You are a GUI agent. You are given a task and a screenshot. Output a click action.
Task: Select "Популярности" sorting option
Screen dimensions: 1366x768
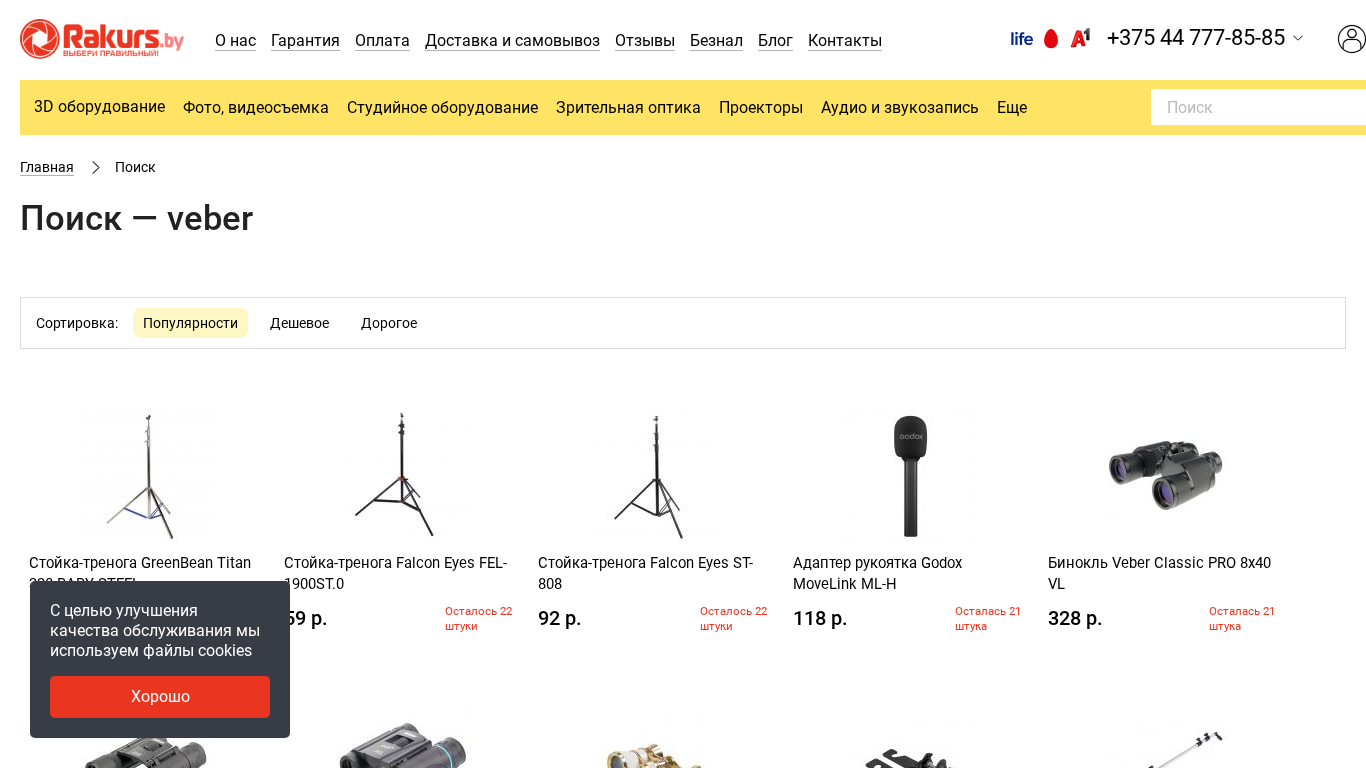point(190,323)
